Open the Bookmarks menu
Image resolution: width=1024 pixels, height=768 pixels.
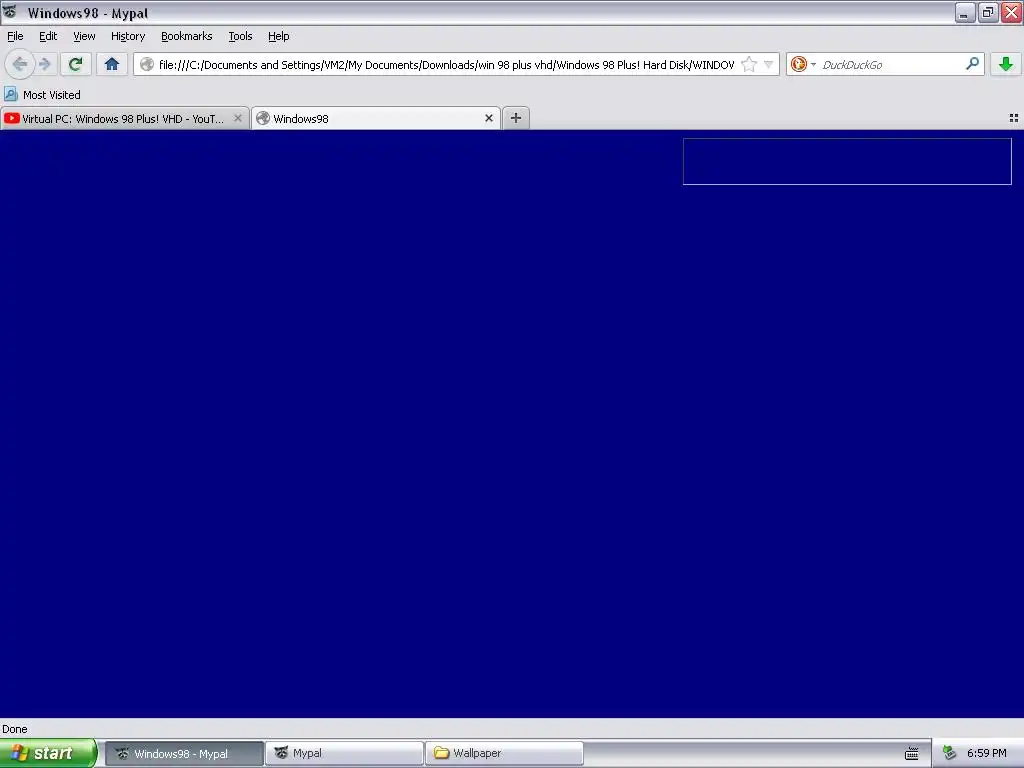[x=186, y=36]
